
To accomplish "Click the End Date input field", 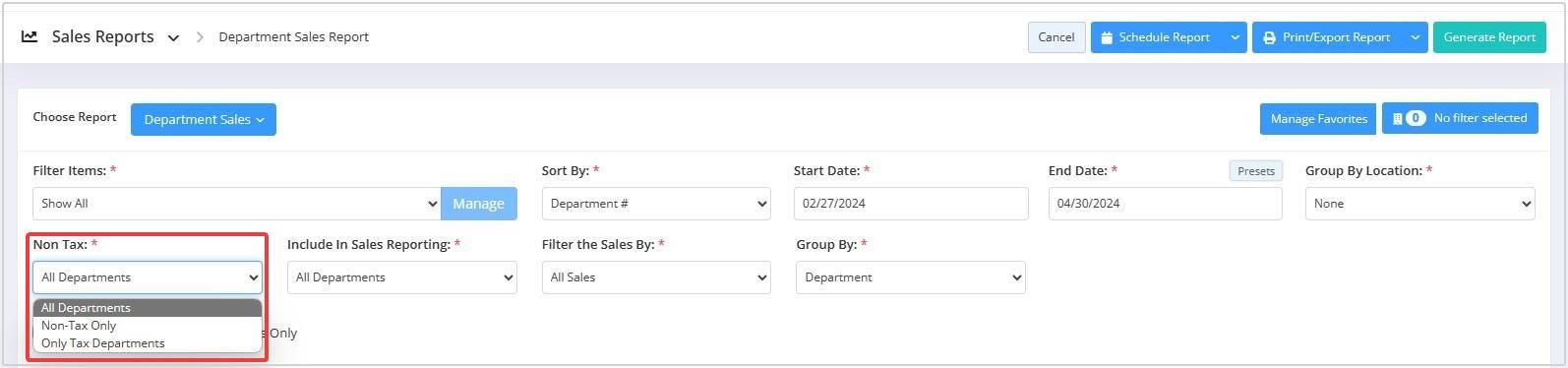I will (x=1166, y=204).
